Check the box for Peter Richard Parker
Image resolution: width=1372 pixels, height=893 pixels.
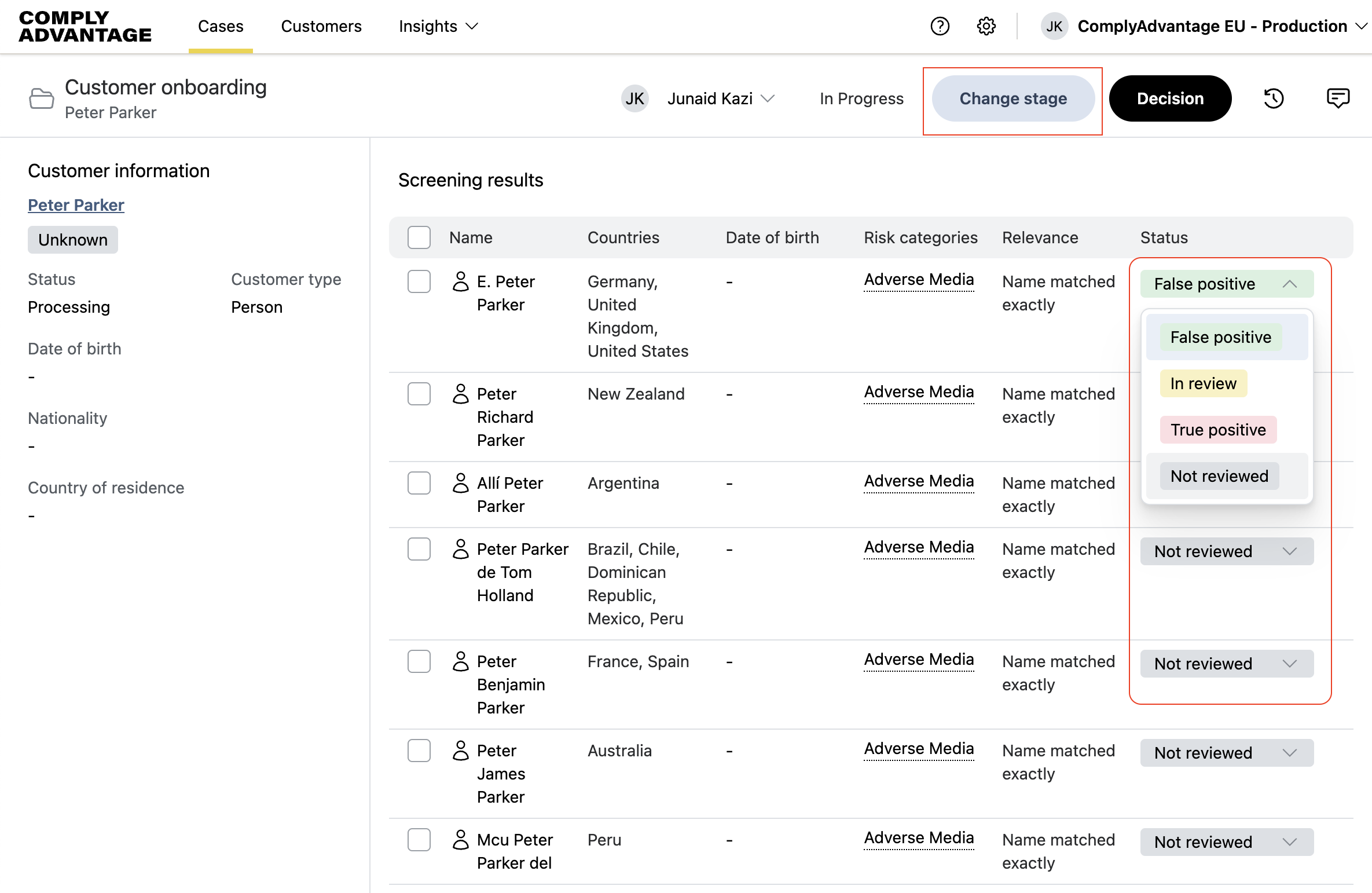point(419,394)
